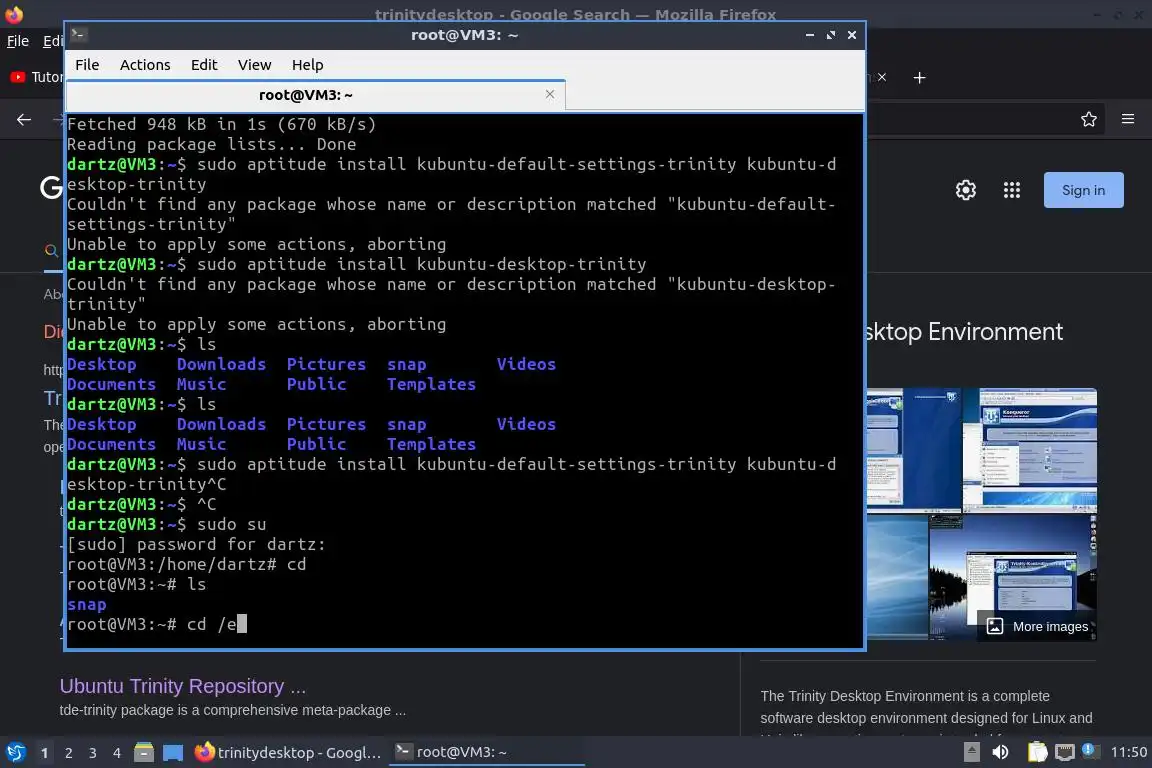Open the top-right Trinity desktop screenshot thumbnail

pyautogui.click(x=1029, y=450)
